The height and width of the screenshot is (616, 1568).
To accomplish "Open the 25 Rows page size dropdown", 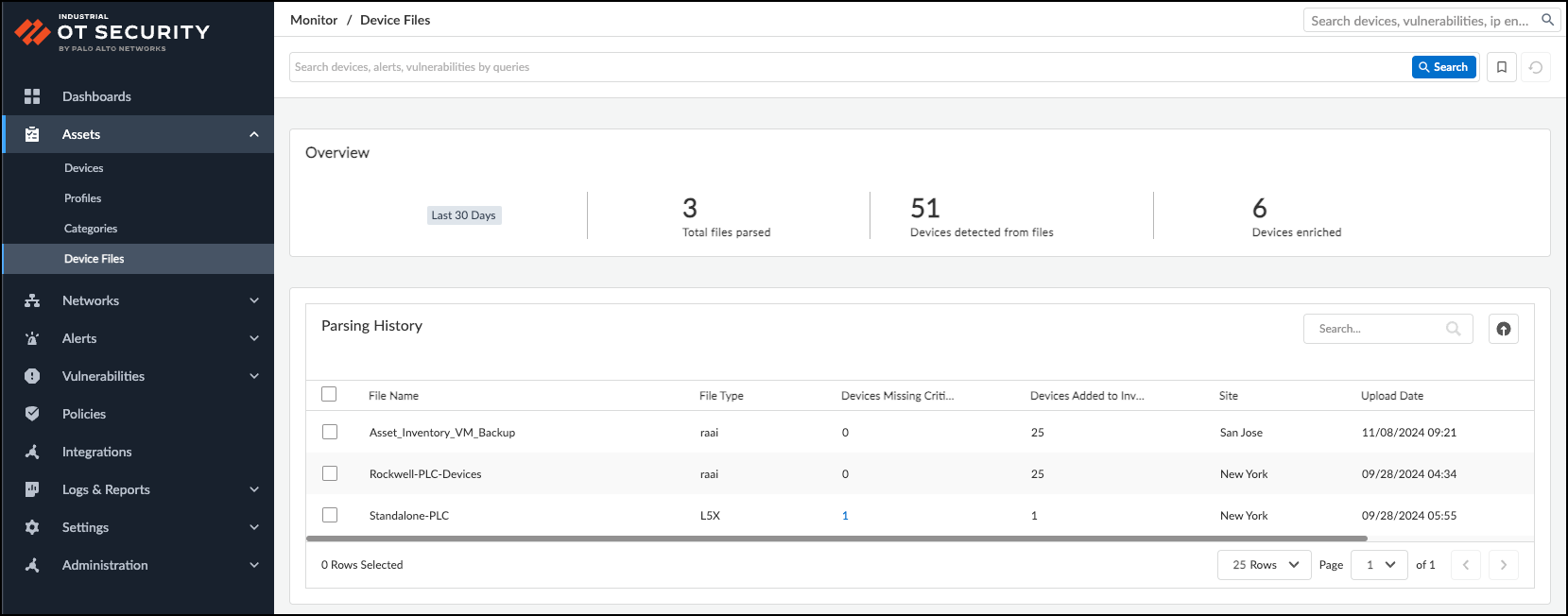I will click(x=1264, y=565).
